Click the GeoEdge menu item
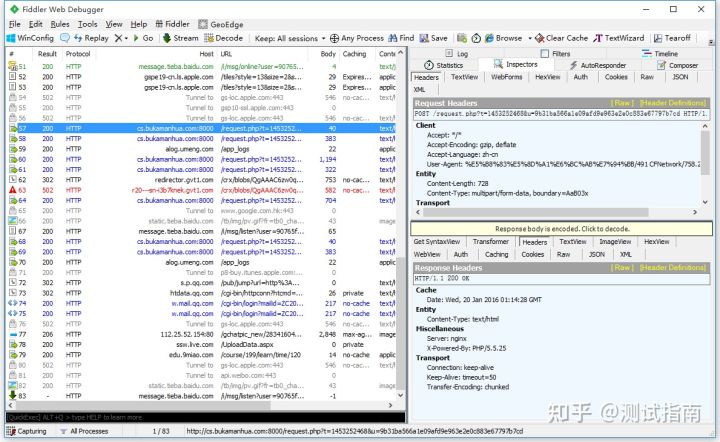 click(221, 24)
